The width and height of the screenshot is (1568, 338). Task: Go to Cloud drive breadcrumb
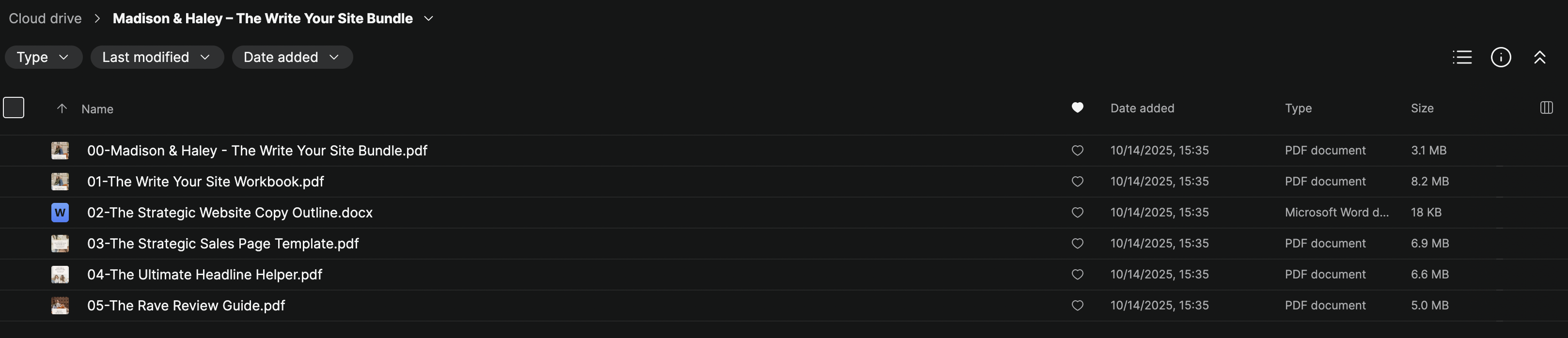[x=45, y=19]
